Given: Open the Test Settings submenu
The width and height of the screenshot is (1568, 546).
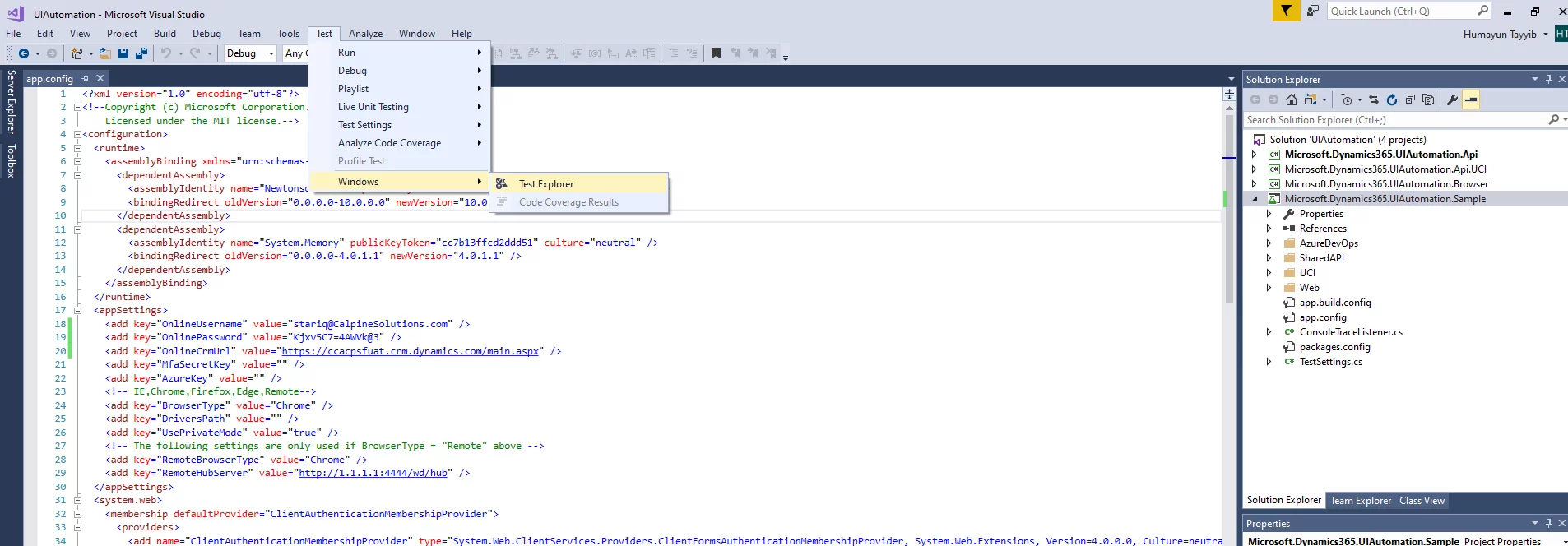Looking at the screenshot, I should tap(400, 125).
